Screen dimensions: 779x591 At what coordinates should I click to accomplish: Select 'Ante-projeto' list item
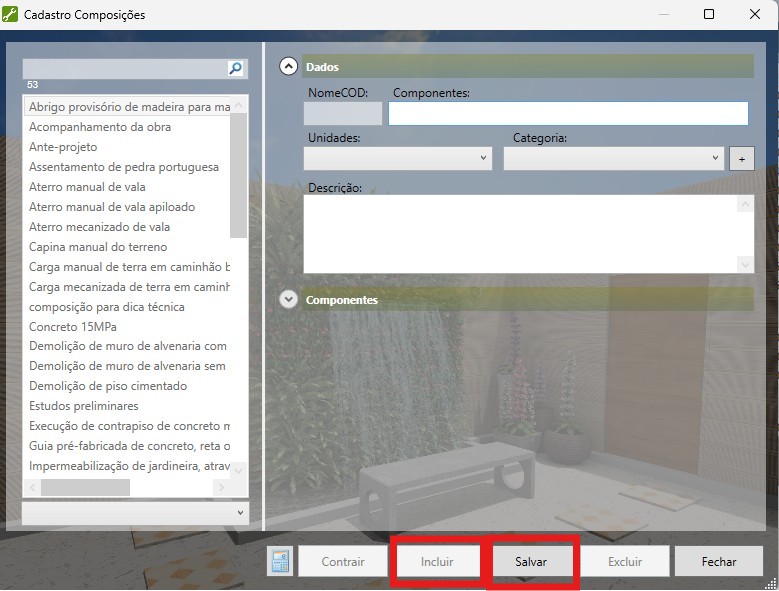click(x=127, y=147)
